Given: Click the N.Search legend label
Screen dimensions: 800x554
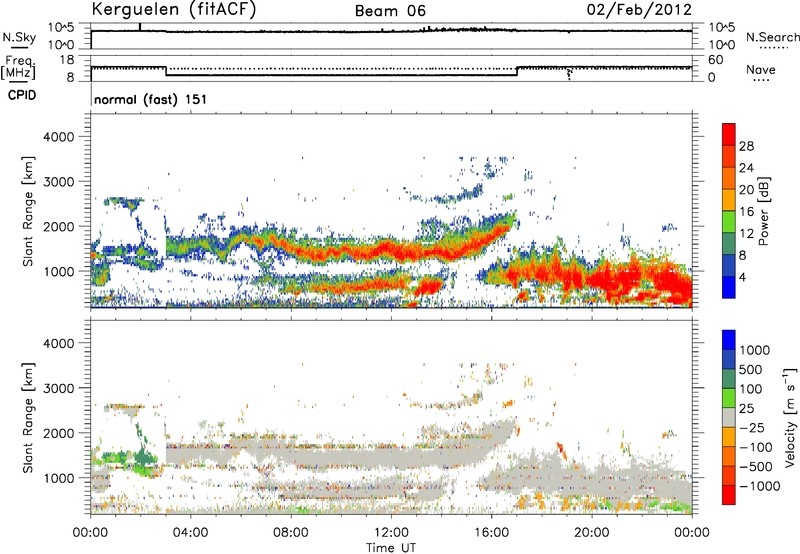Looking at the screenshot, I should coord(772,37).
